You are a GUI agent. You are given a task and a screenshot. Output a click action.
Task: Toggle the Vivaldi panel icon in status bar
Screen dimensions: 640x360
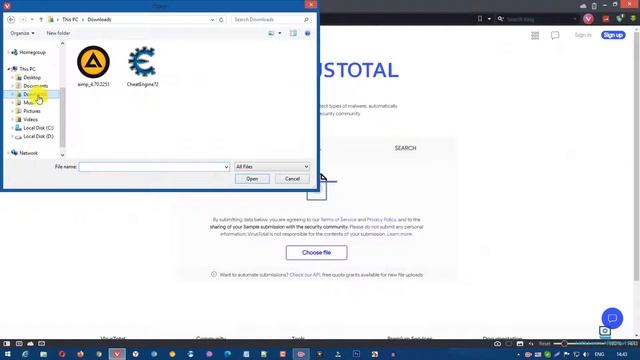pos(6,344)
